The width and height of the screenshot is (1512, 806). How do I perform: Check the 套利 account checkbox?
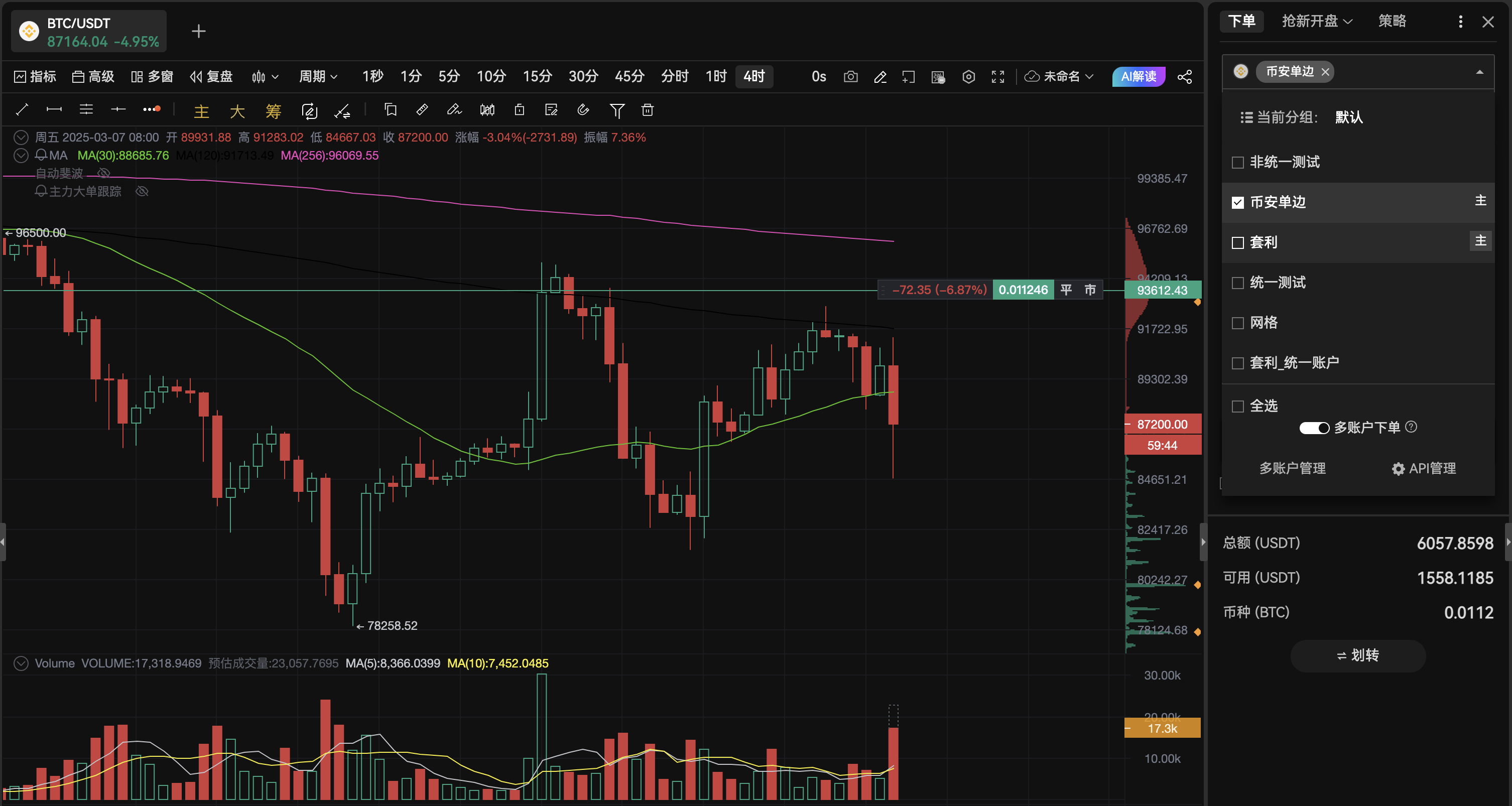pyautogui.click(x=1238, y=243)
